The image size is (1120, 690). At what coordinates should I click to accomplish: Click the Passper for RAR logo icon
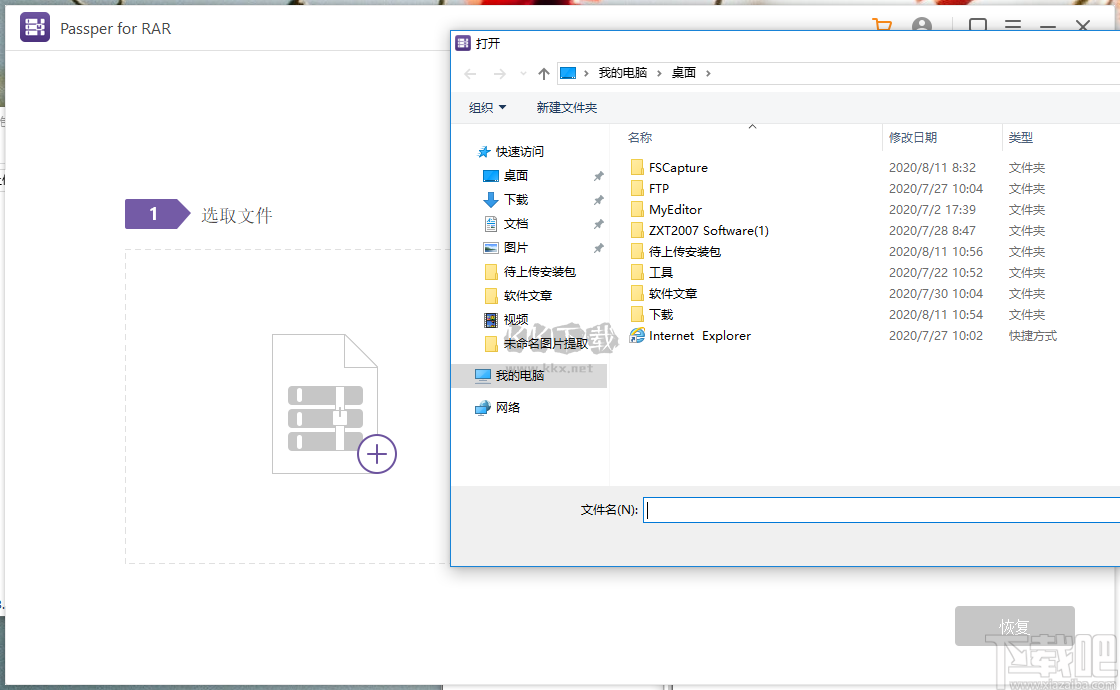pyautogui.click(x=34, y=27)
